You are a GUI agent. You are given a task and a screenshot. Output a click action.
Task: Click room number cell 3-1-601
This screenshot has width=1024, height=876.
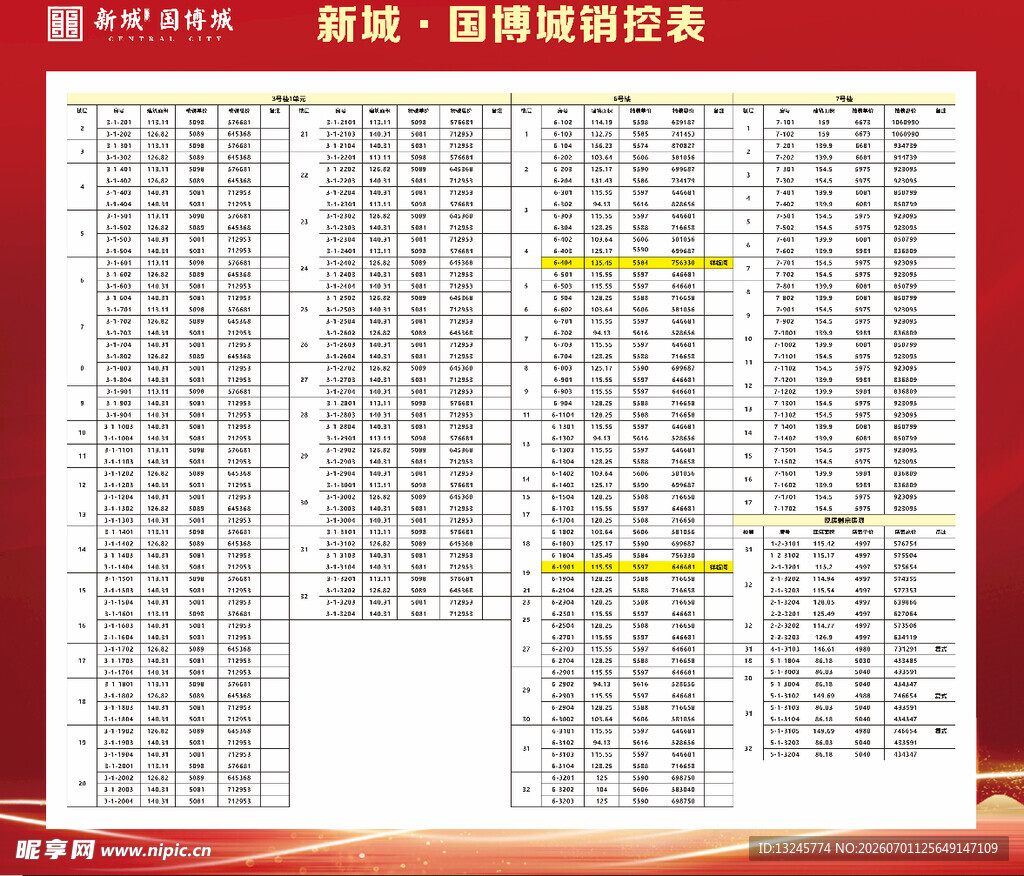[x=119, y=263]
